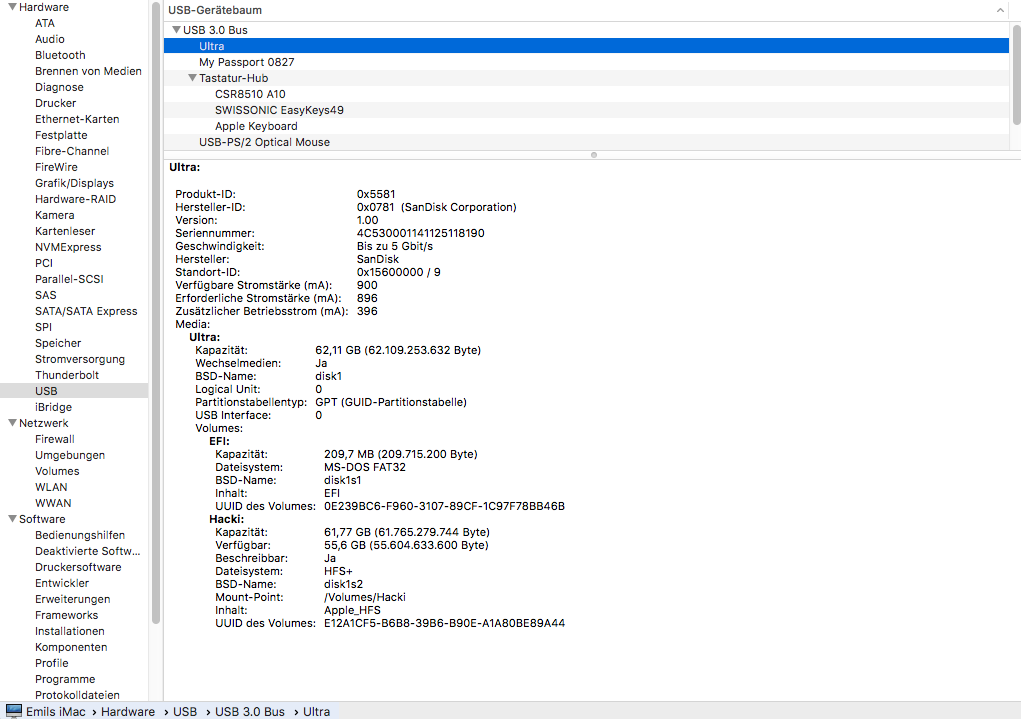Image resolution: width=1021 pixels, height=719 pixels.
Task: Select USB-PS/2 Optical Mouse row
Action: pyautogui.click(x=264, y=142)
